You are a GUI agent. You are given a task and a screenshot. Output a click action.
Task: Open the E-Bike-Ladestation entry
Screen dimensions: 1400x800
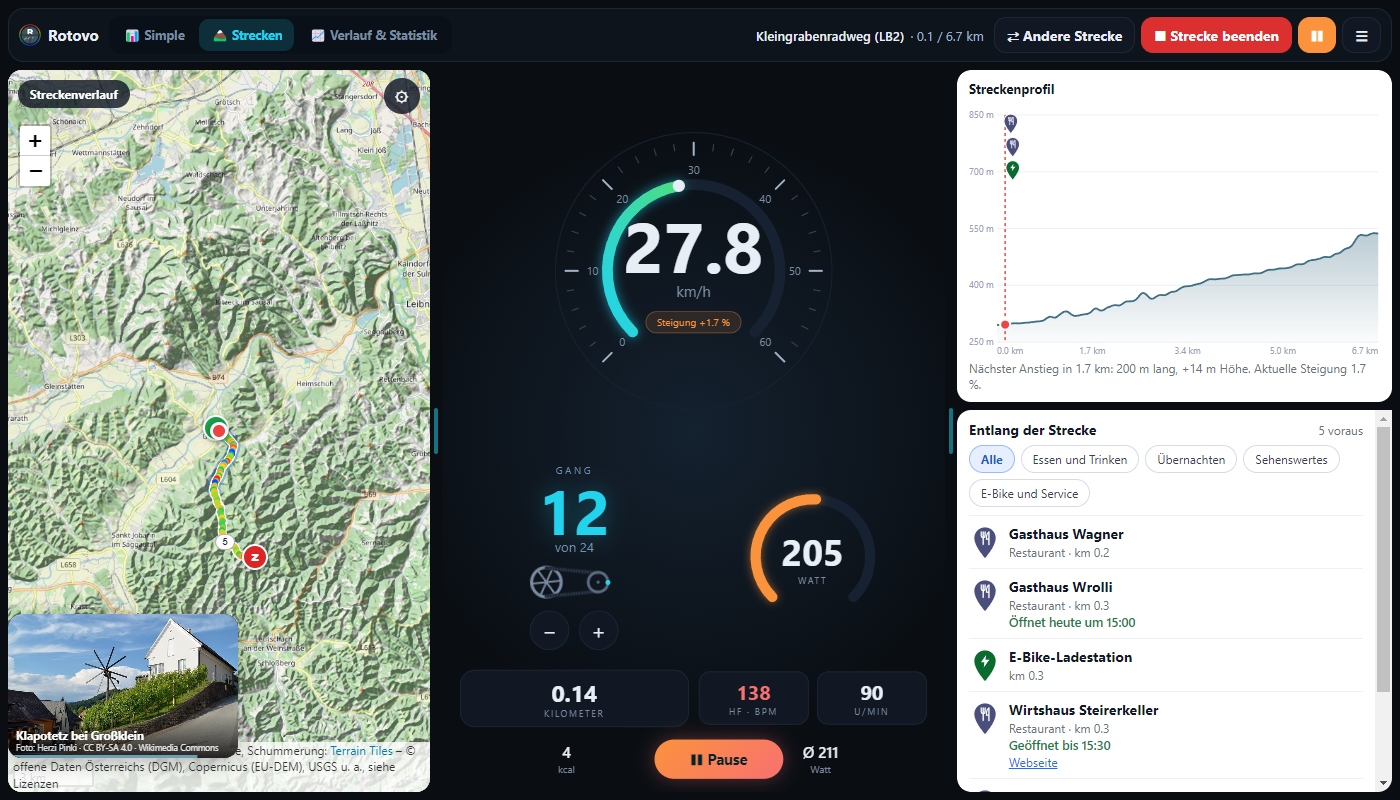point(1166,665)
